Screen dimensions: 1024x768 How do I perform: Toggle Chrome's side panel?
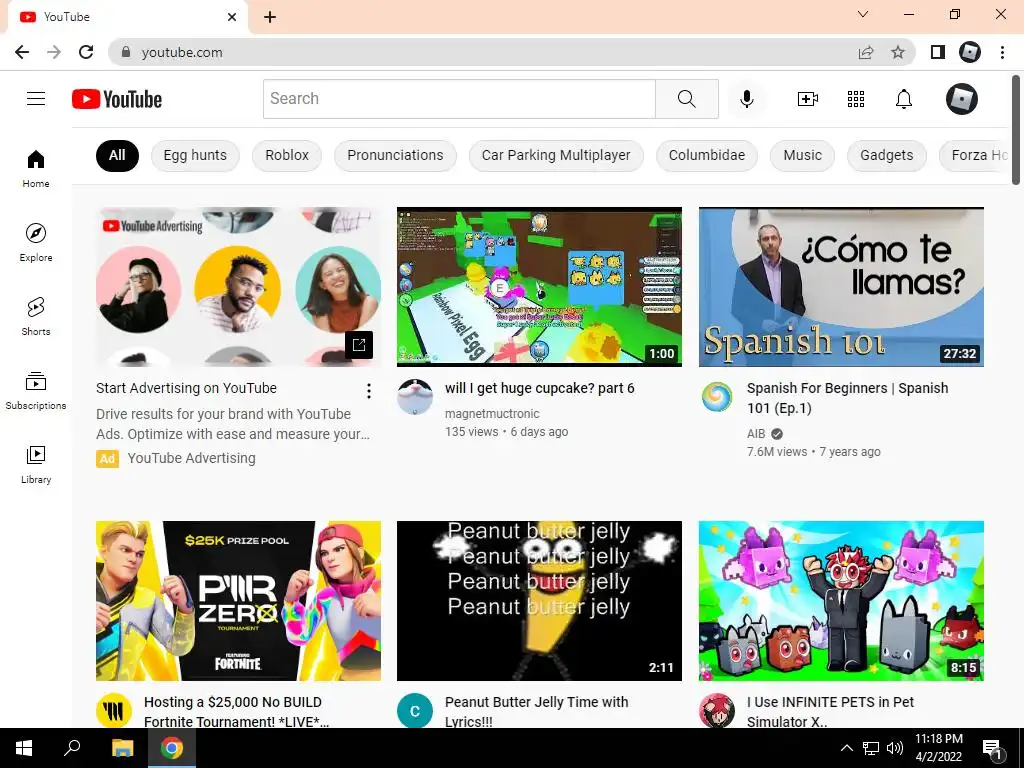[x=938, y=52]
